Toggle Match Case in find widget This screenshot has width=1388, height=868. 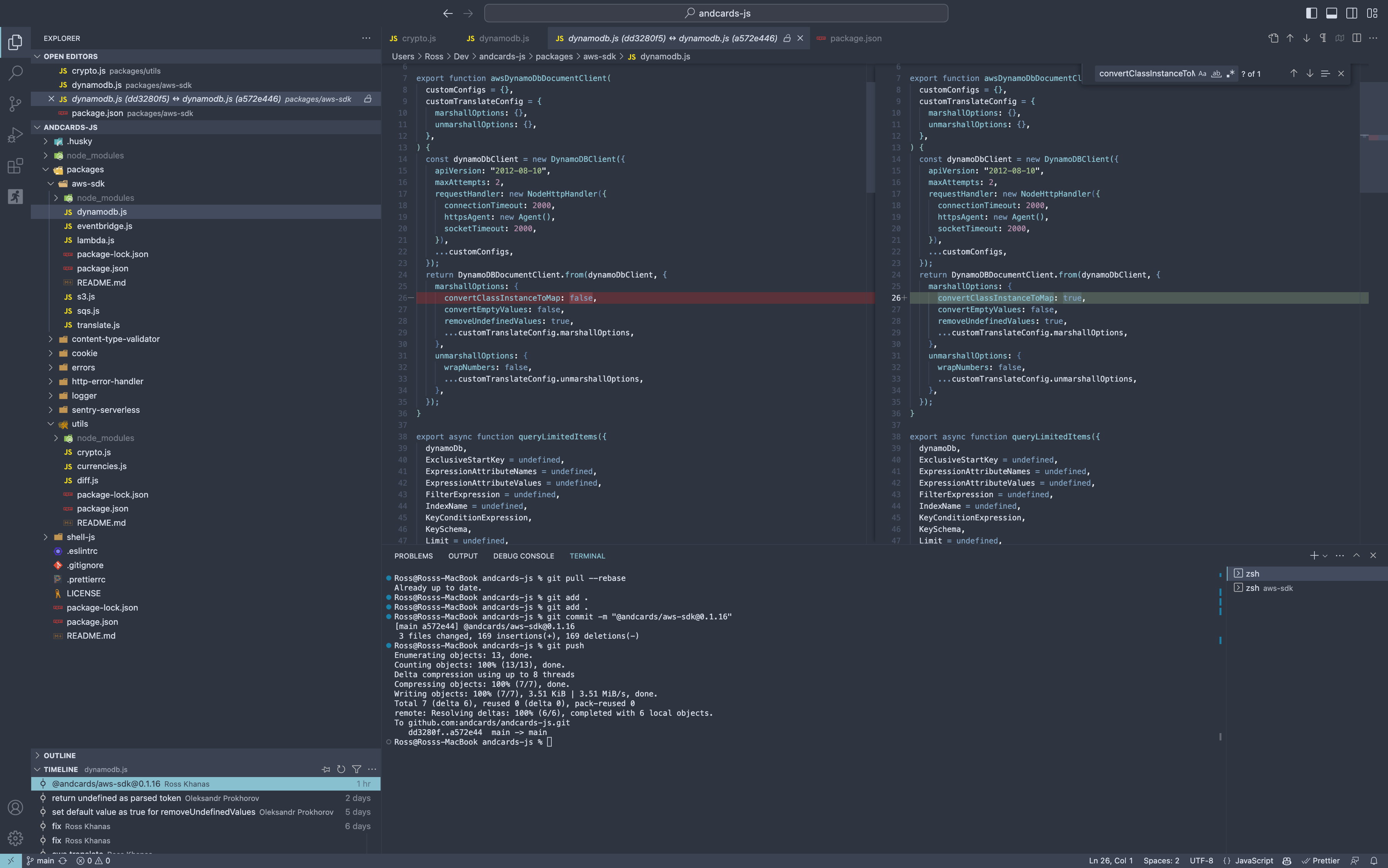[x=1202, y=74]
